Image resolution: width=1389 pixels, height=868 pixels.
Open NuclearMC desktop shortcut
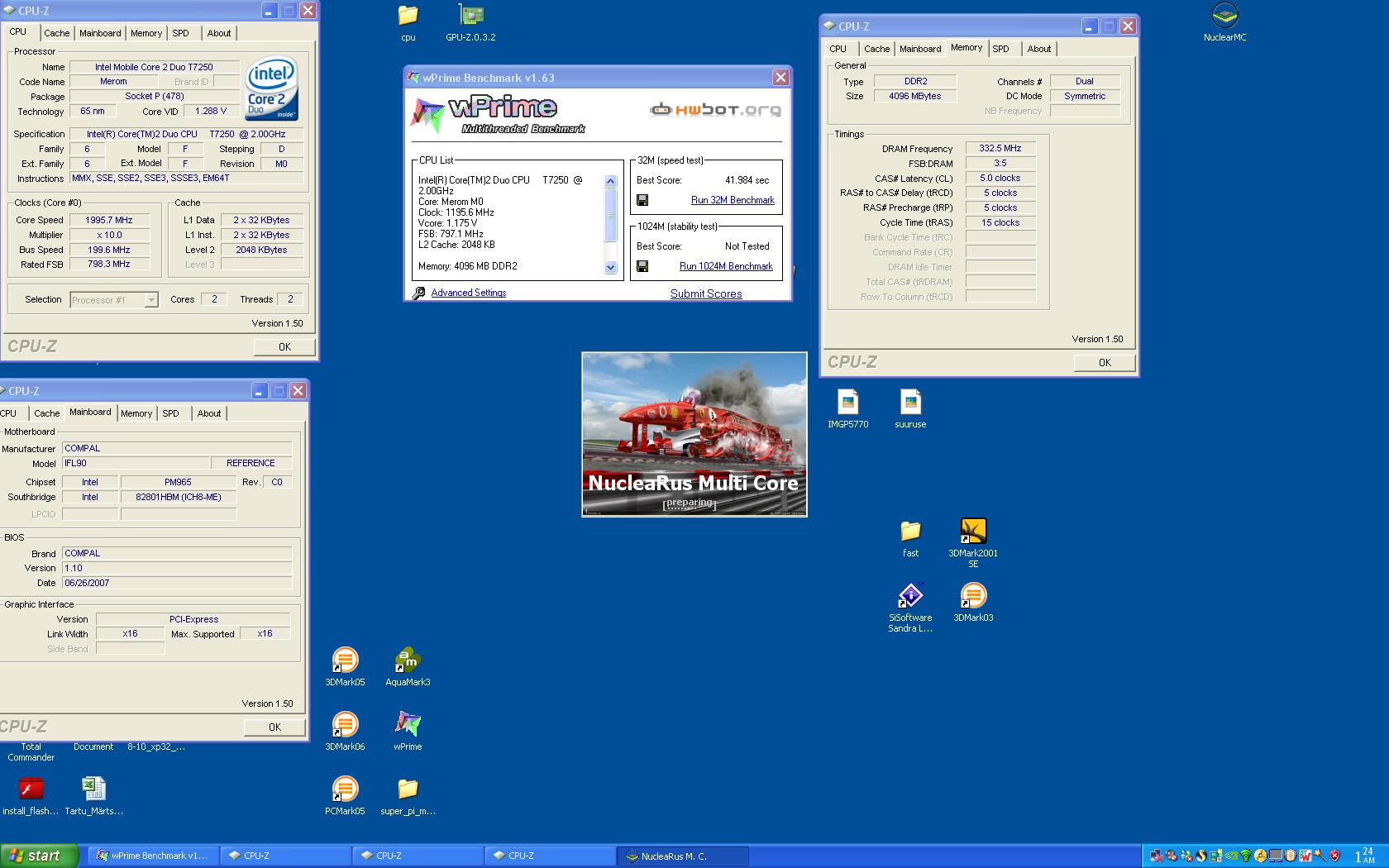coord(1224,22)
